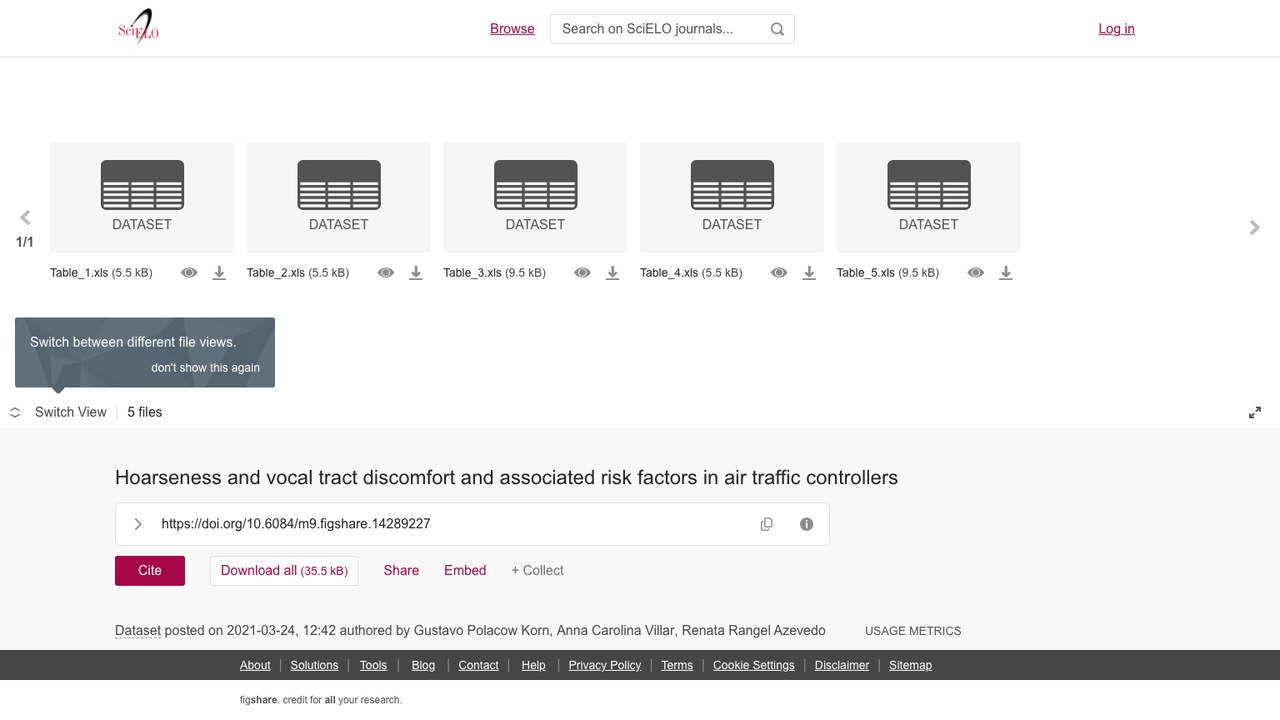
Task: Download Table_1.xls file
Action: (x=219, y=273)
